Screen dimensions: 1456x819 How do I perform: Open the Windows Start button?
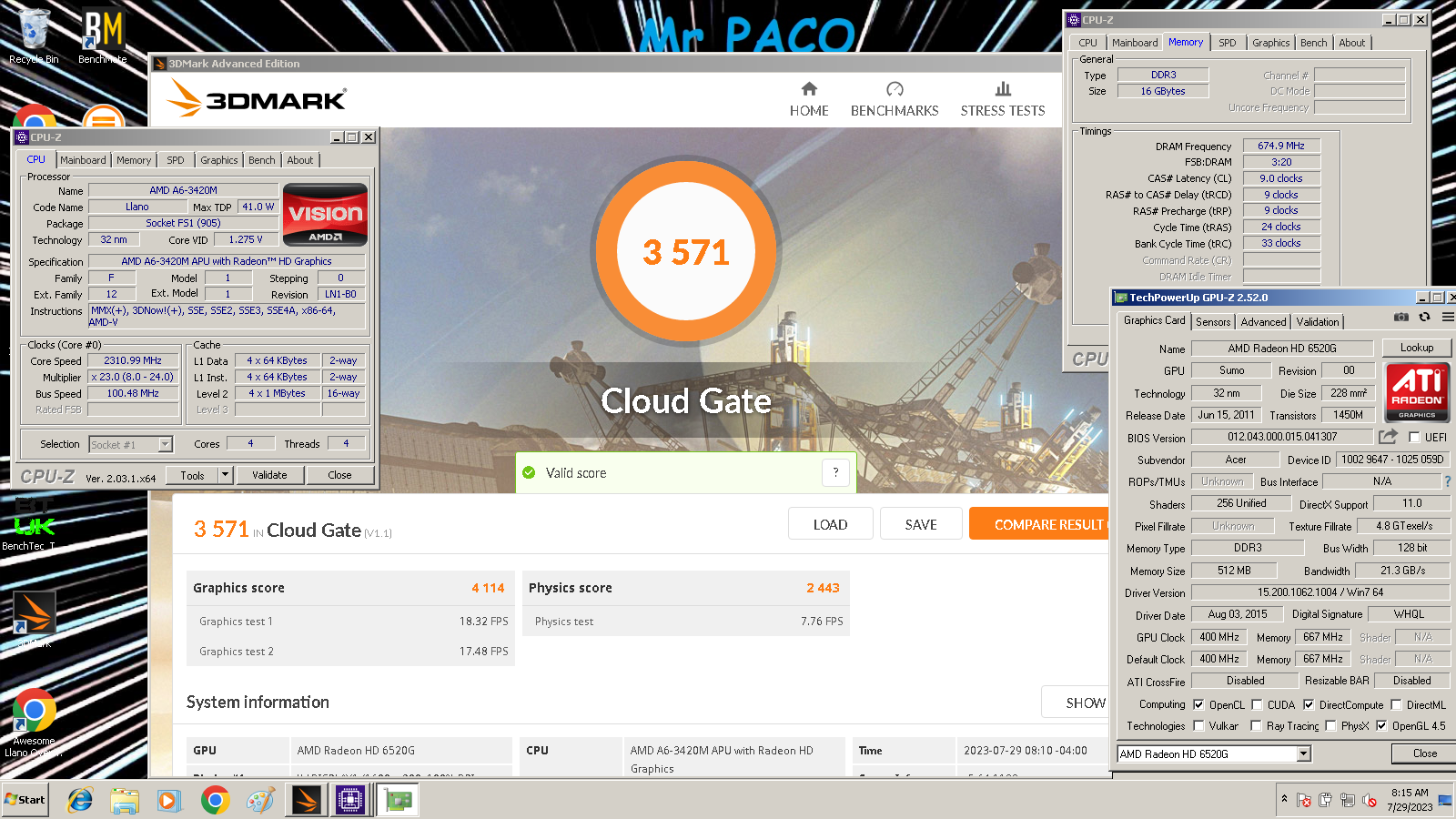[x=25, y=800]
